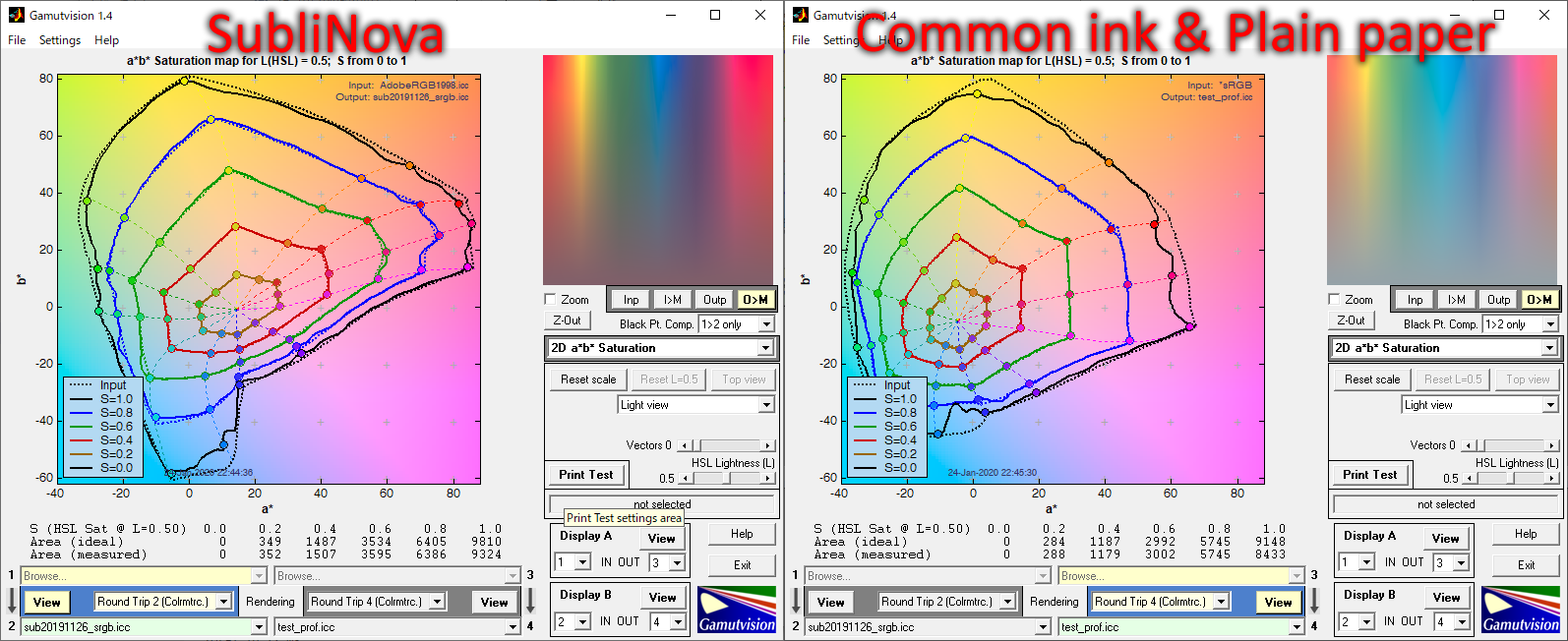Toggle the Outp button in right window
The width and height of the screenshot is (1568, 641).
[1499, 300]
